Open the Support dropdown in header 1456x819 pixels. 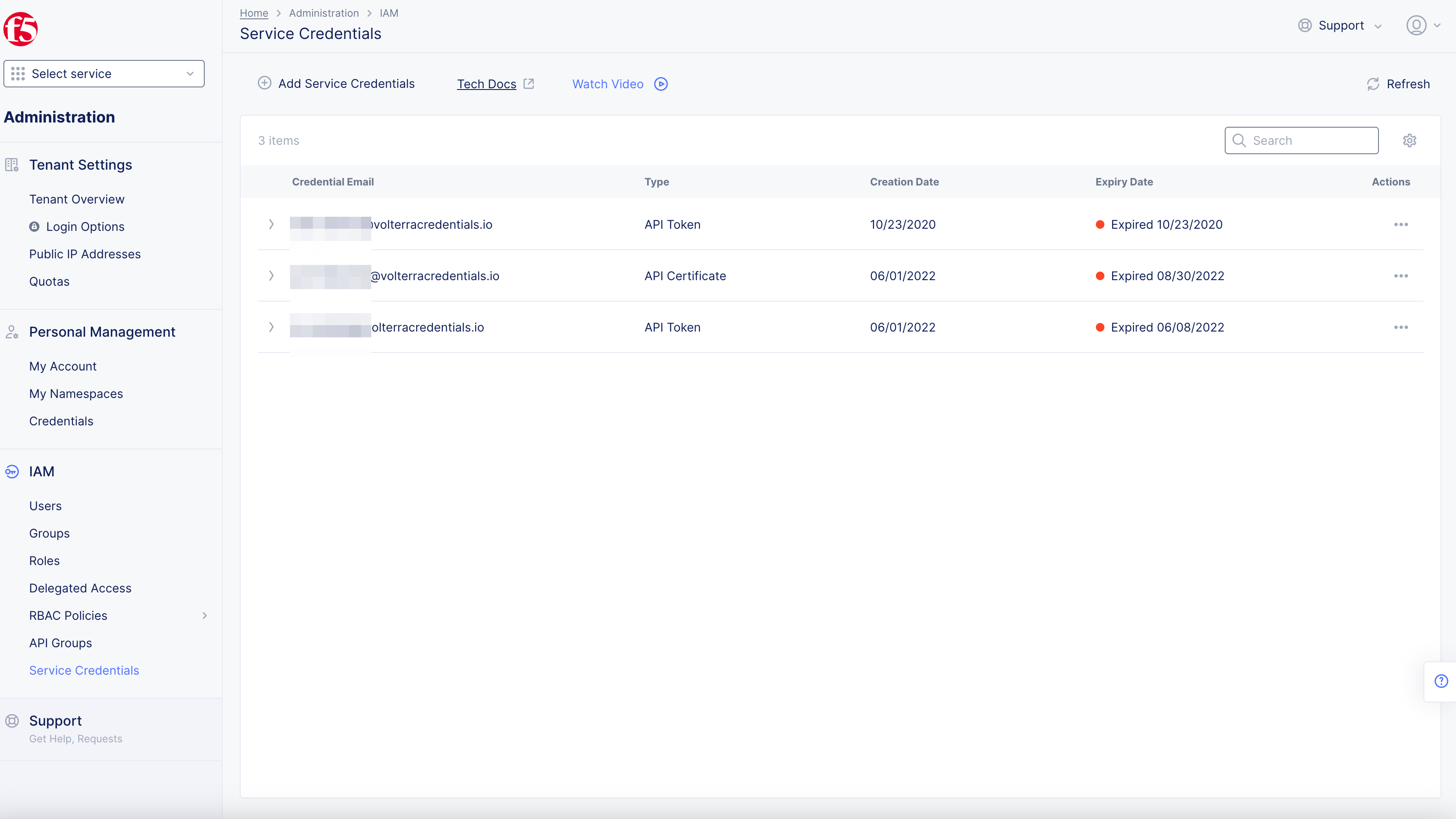(1341, 25)
